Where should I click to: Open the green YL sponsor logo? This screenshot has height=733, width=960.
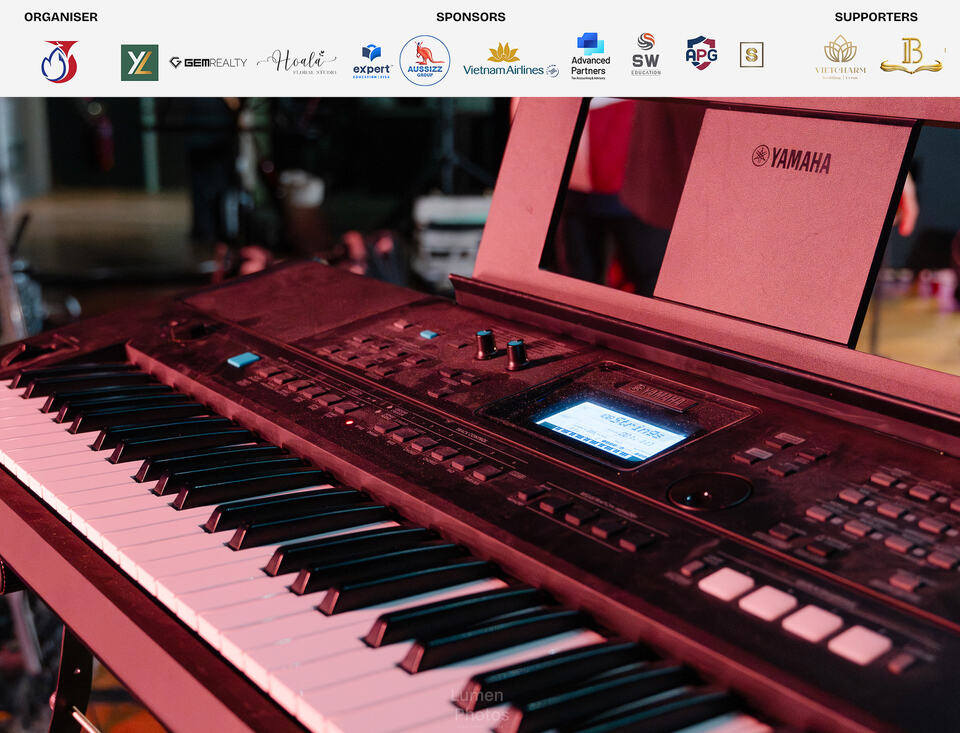point(140,62)
